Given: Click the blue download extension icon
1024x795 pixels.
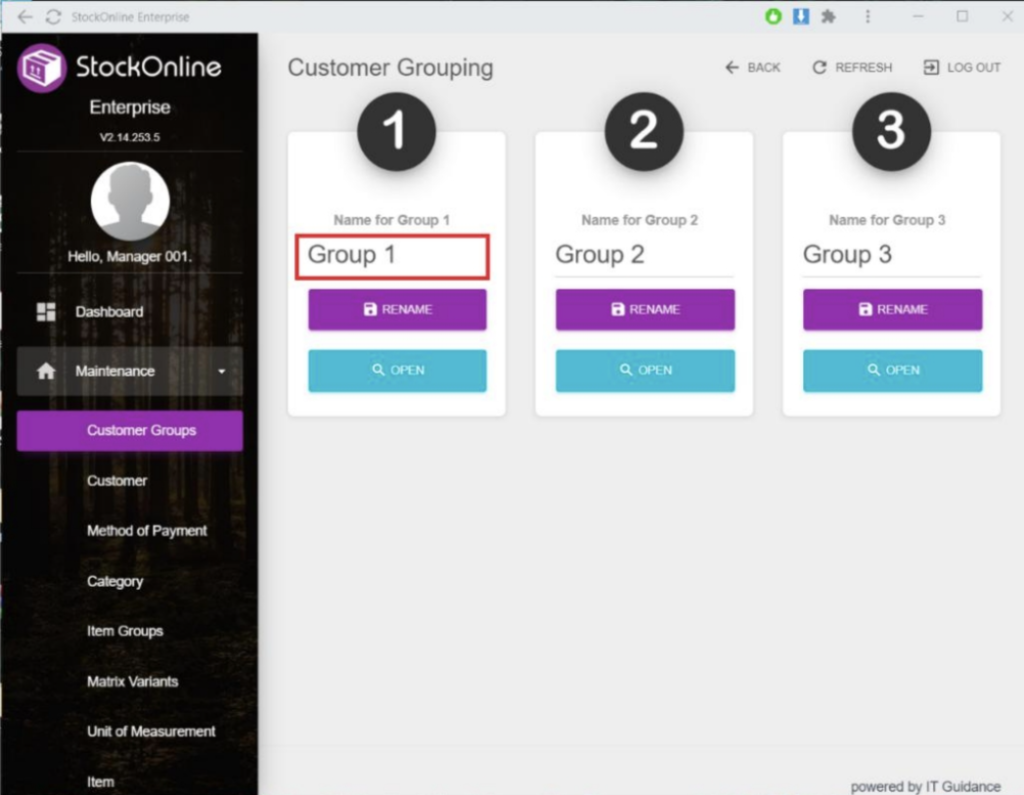Looking at the screenshot, I should [x=800, y=17].
